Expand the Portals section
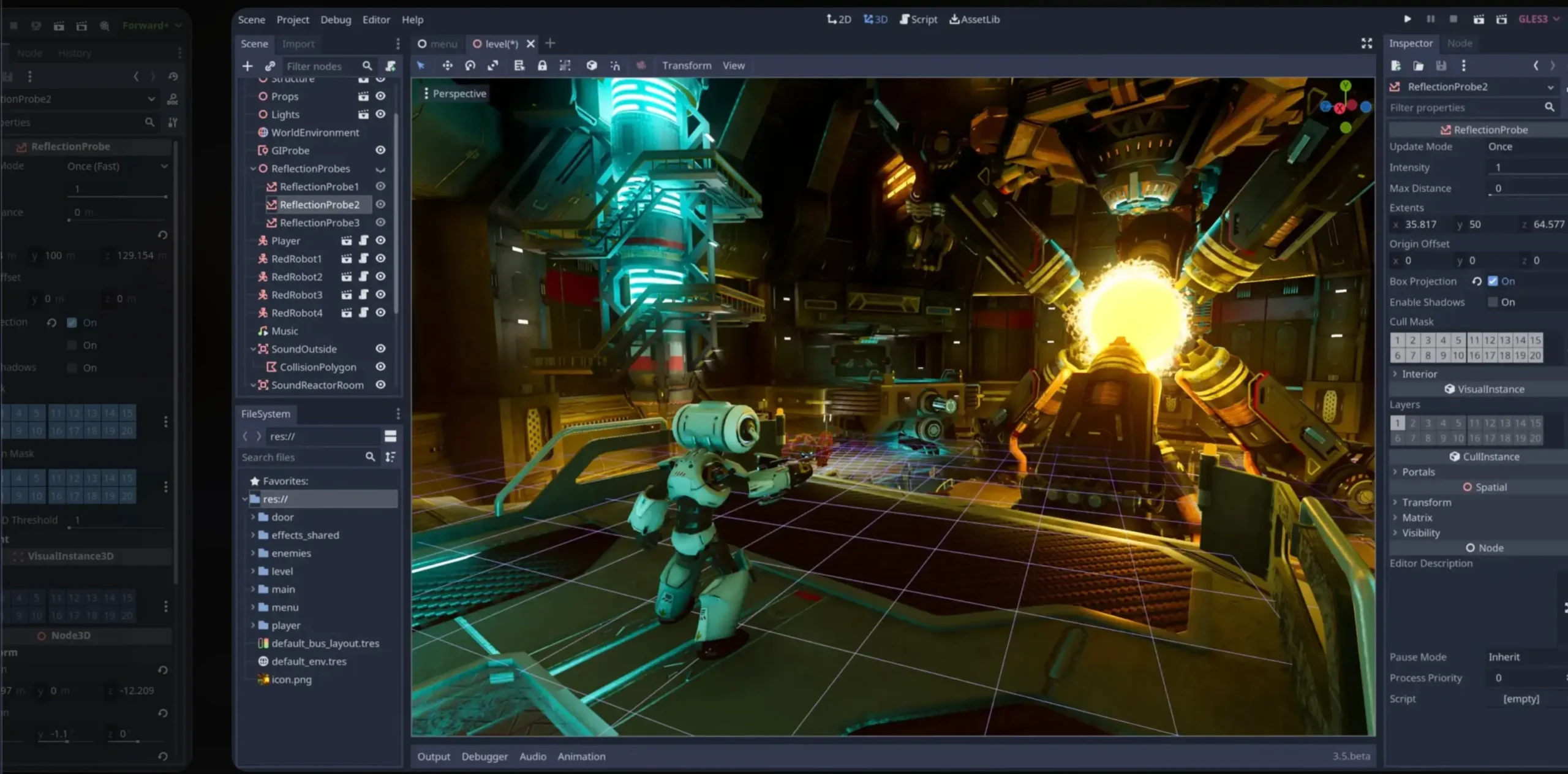 (x=1395, y=472)
